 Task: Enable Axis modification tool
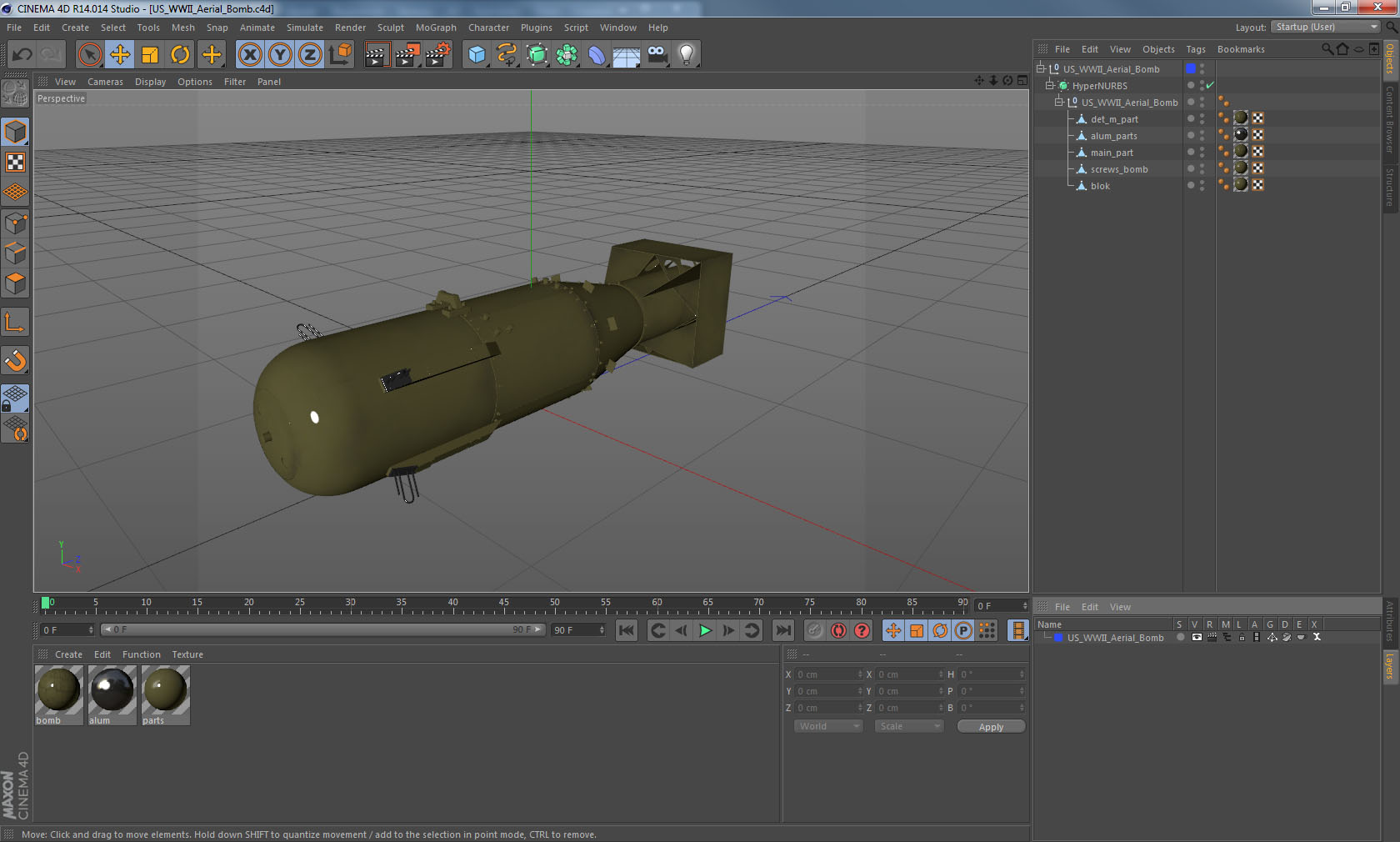[15, 322]
